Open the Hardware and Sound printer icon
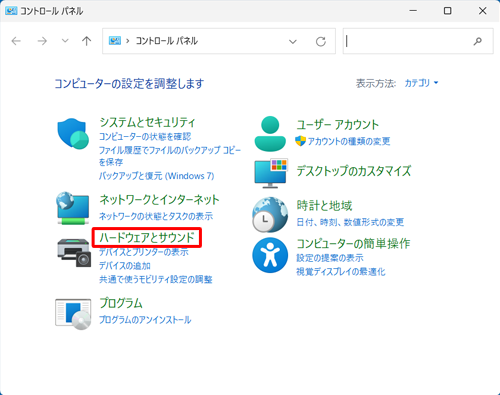Viewport: 500px width, 395px height. tap(74, 252)
